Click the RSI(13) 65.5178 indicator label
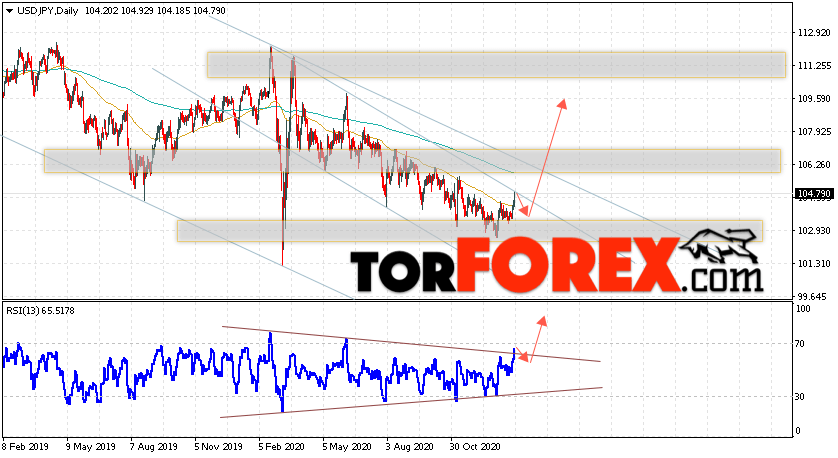Viewport: 838px width, 458px height. click(x=40, y=310)
